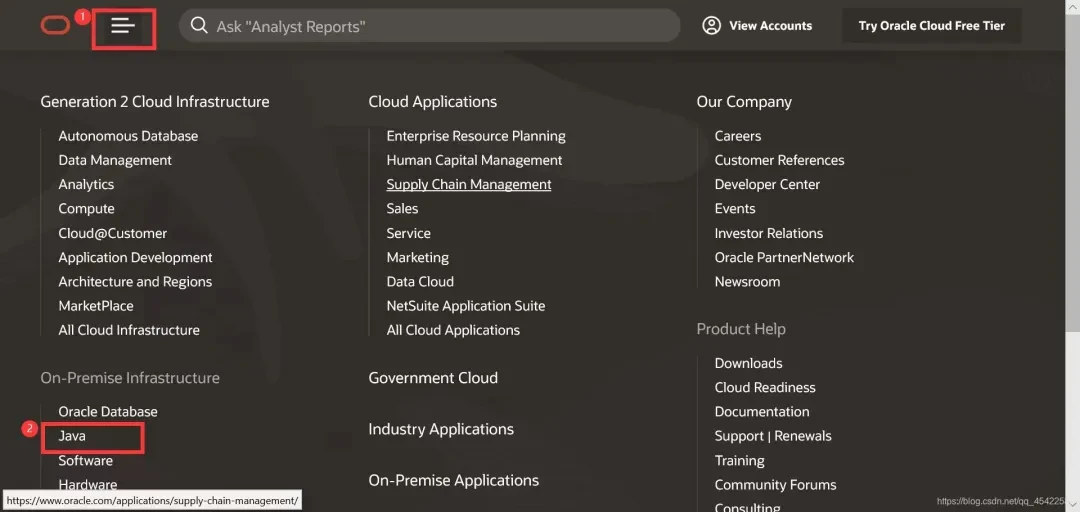Go to Careers
Viewport: 1080px width, 512px height.
click(738, 136)
